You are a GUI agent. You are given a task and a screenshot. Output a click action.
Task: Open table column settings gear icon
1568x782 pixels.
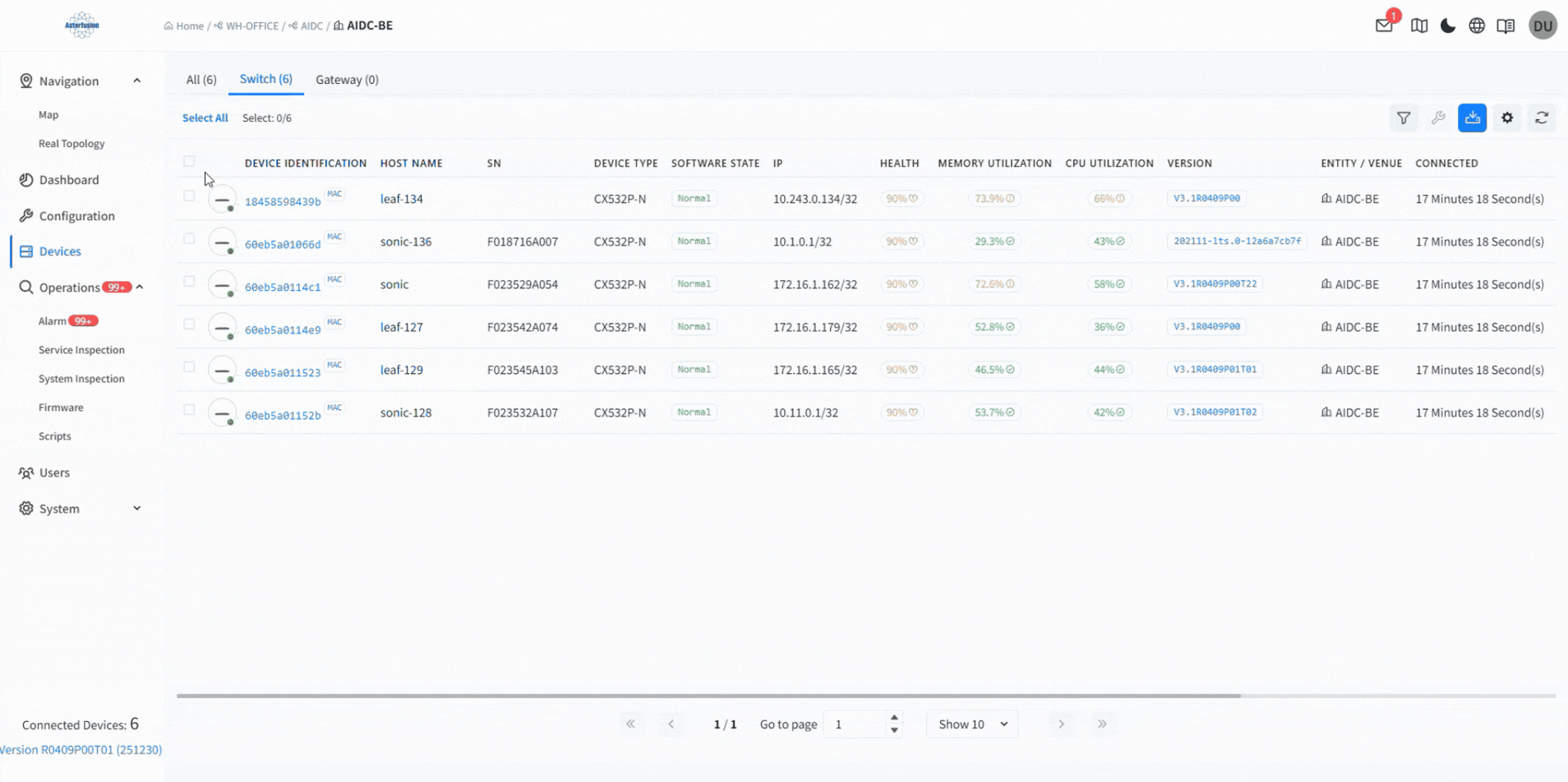[1507, 118]
